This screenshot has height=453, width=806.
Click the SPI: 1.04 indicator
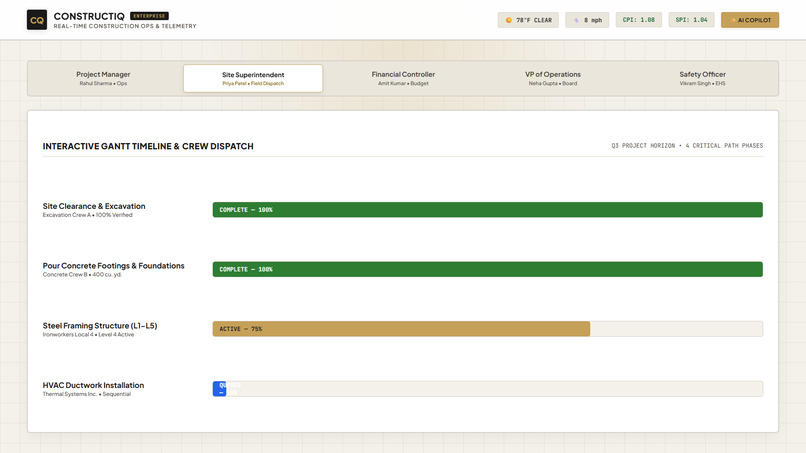coord(691,20)
